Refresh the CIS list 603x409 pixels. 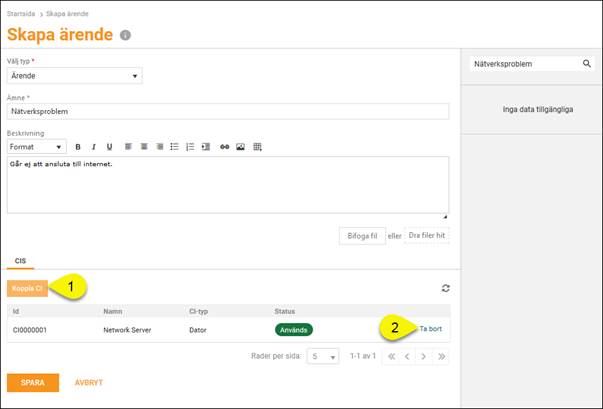(445, 288)
